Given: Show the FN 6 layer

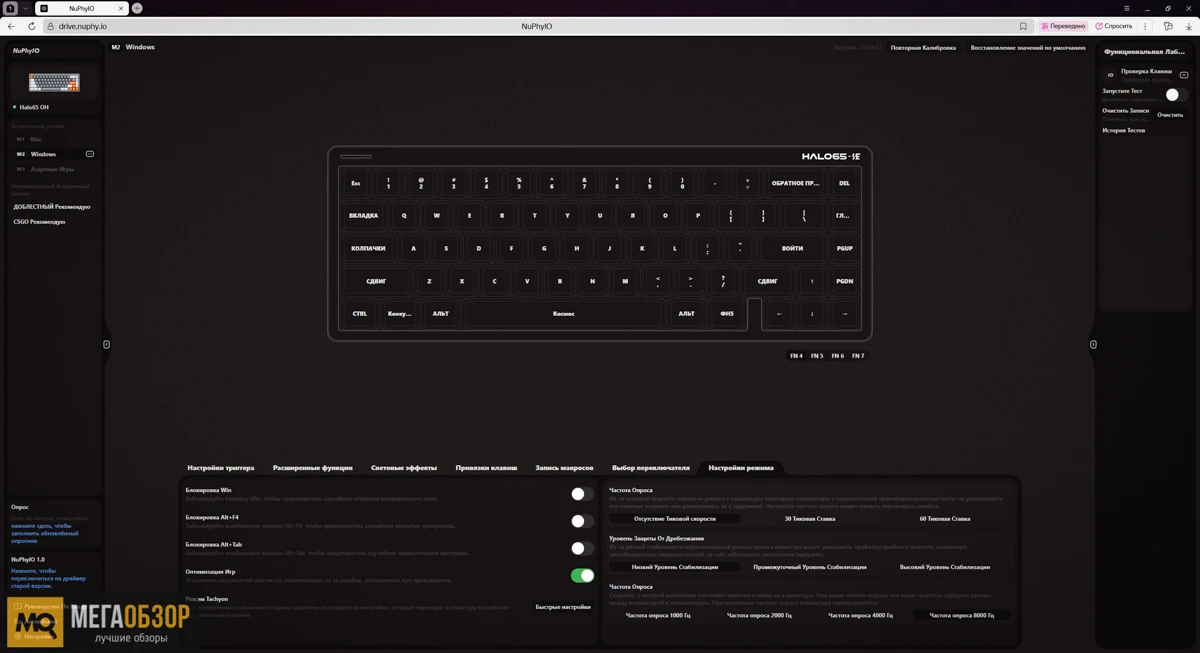Looking at the screenshot, I should (837, 356).
